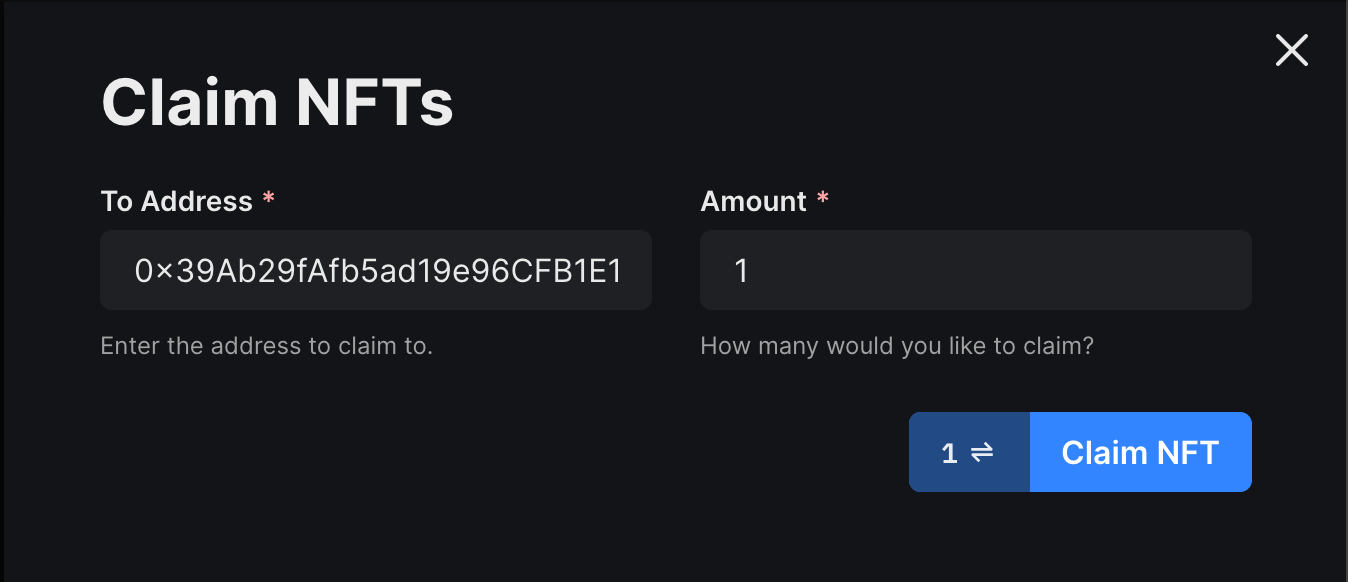Screen dimensions: 1348x582
Task: Toggle the quantity selector segment on the button
Action: 968,451
